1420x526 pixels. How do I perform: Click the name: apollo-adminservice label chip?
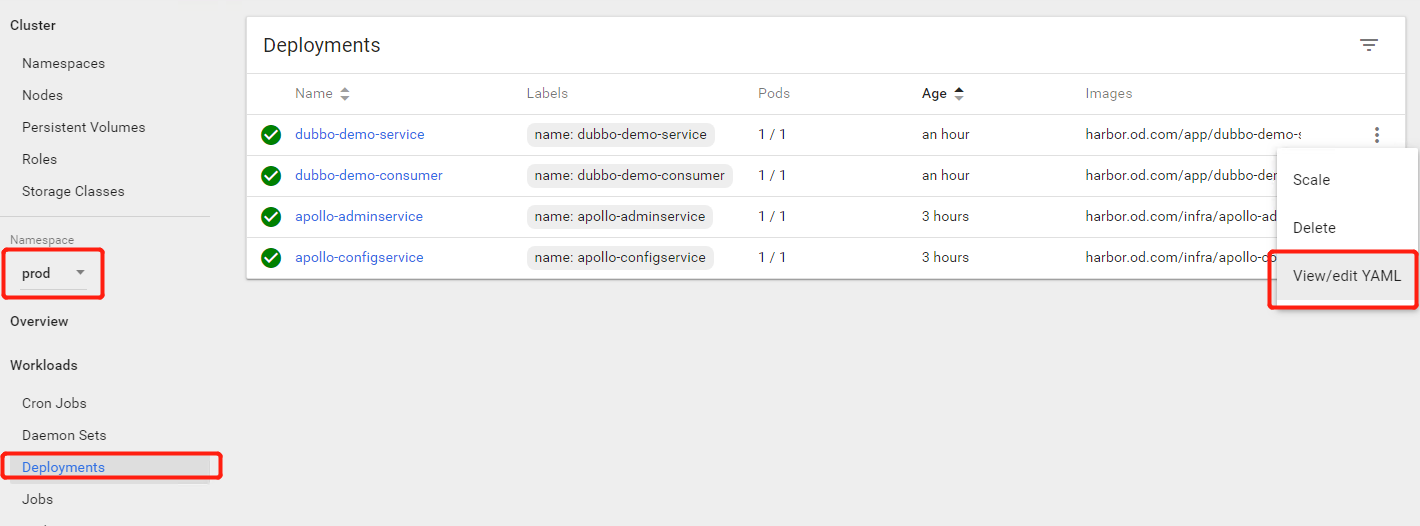[620, 216]
